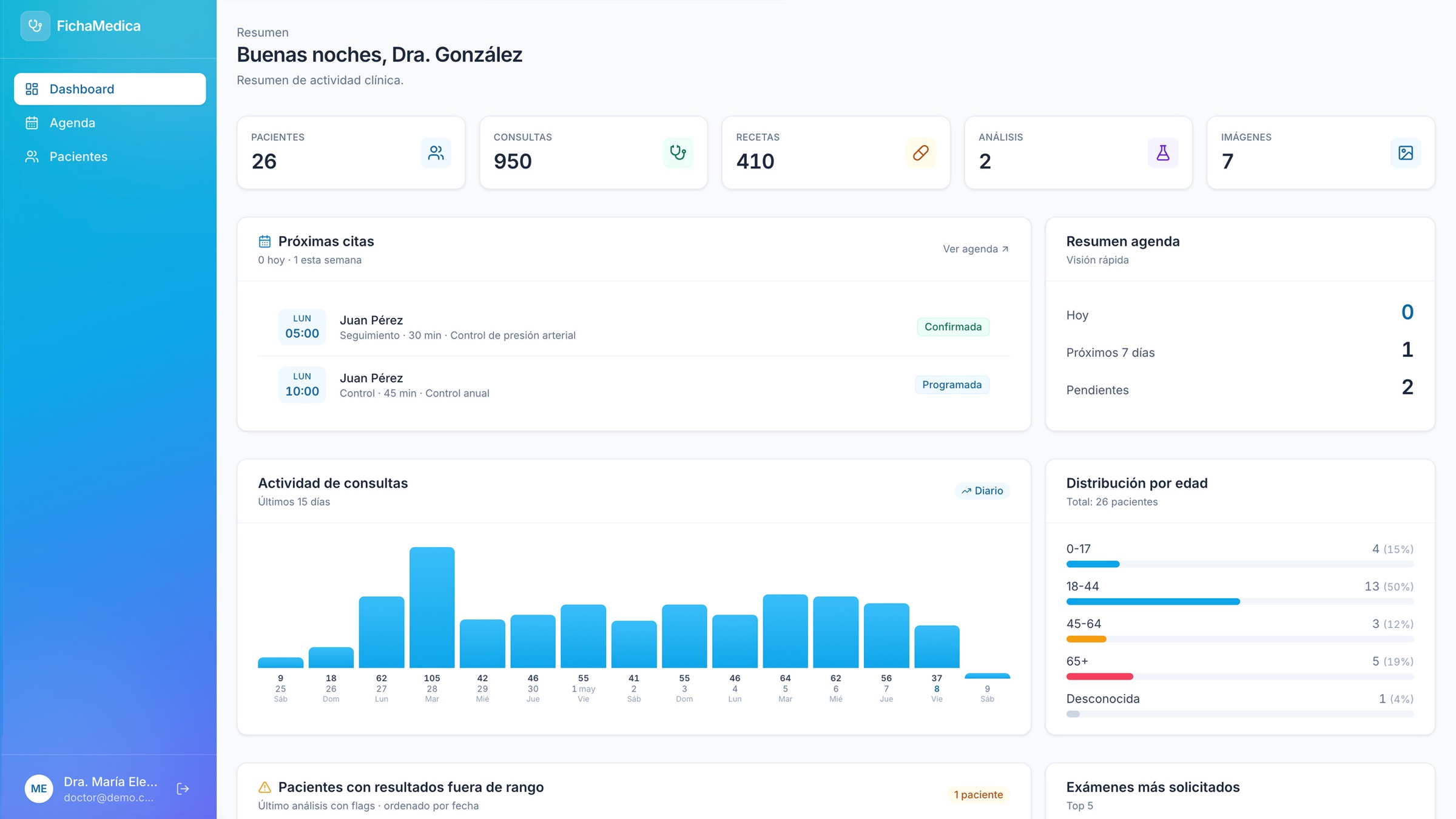Image resolution: width=1456 pixels, height=819 pixels.
Task: Click the Próximos 7 días row
Action: [x=1240, y=351]
